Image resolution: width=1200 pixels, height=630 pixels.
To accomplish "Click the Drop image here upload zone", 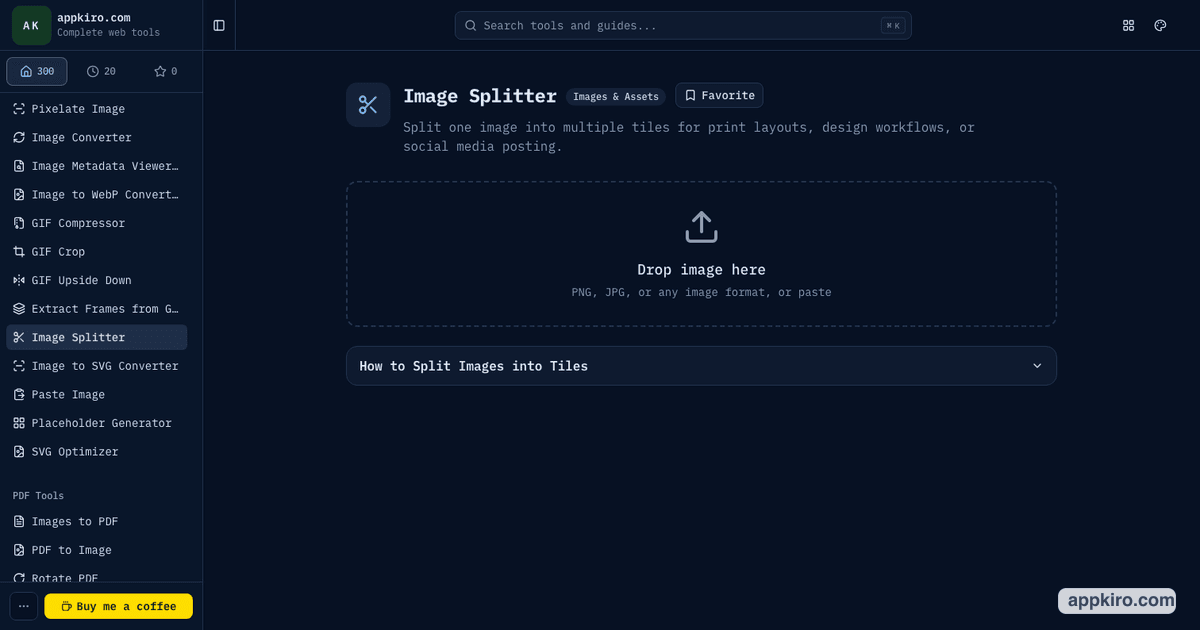I will (701, 254).
